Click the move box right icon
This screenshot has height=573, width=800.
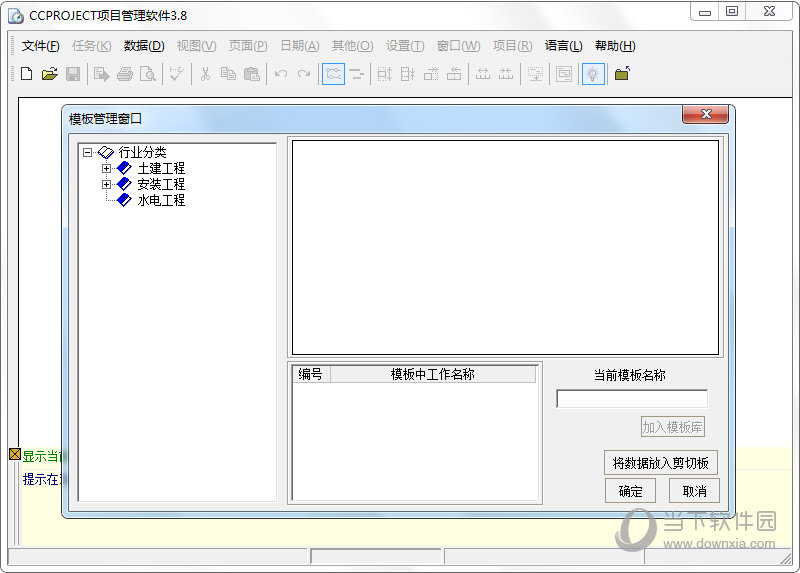pyautogui.click(x=431, y=74)
